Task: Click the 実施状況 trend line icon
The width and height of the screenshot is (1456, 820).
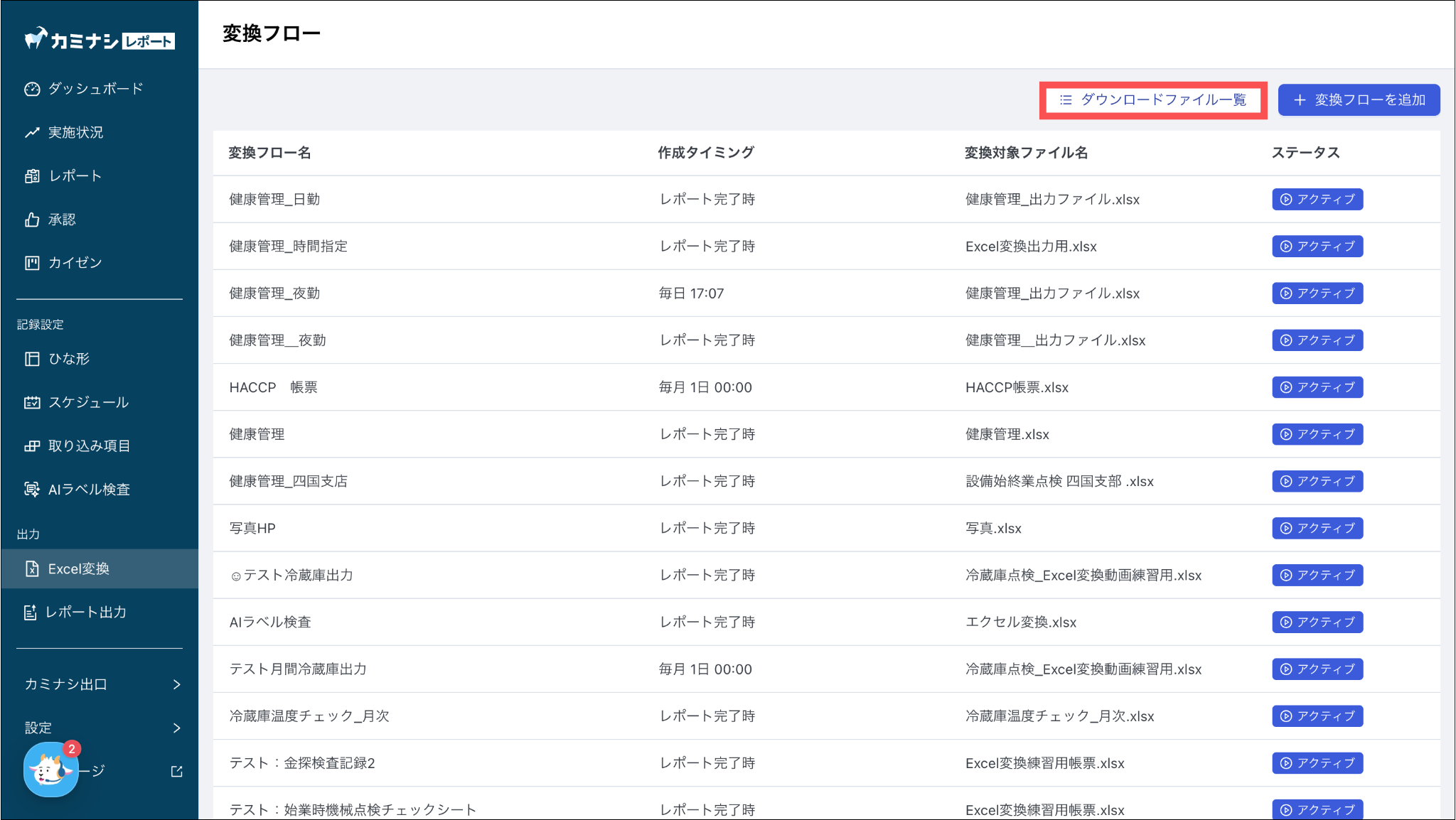Action: [x=32, y=133]
